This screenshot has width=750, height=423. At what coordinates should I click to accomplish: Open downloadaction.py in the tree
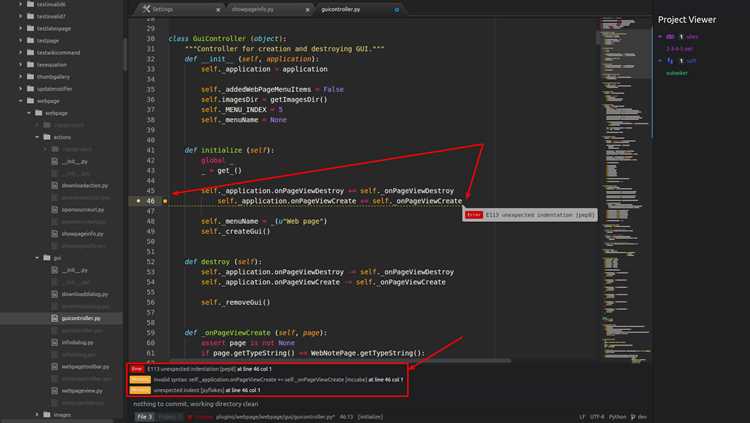pos(85,186)
